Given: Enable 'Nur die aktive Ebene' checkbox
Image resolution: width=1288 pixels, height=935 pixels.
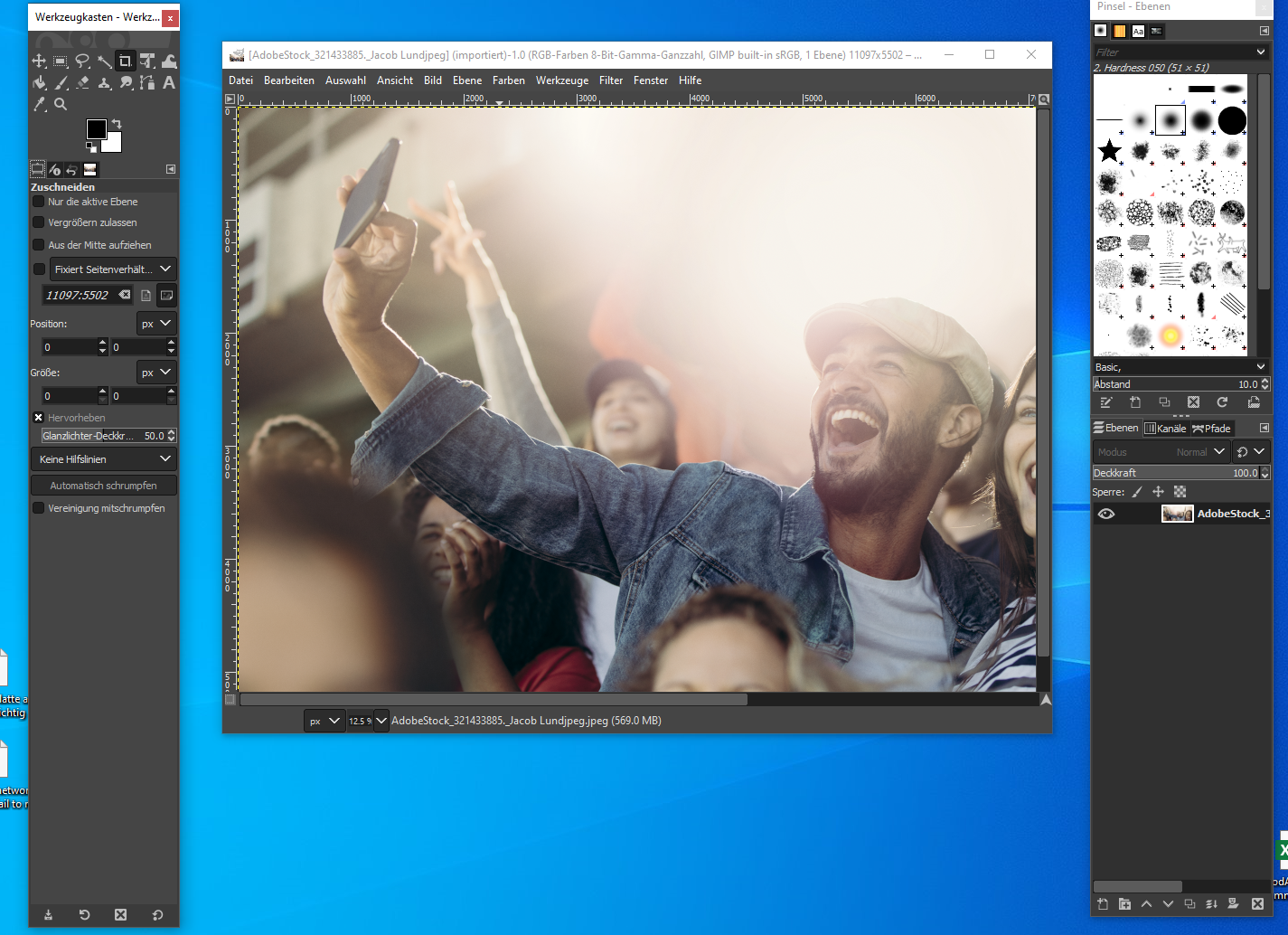Looking at the screenshot, I should (x=39, y=202).
